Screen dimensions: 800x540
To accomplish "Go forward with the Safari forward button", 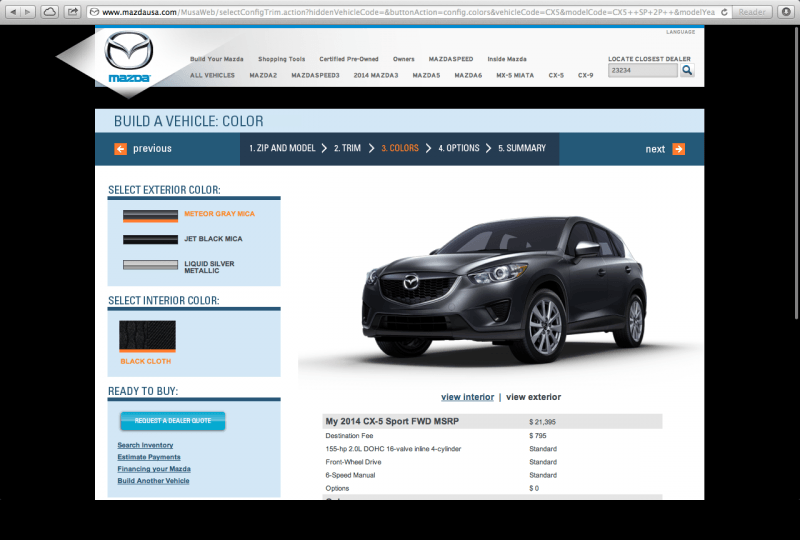I will 28,11.
